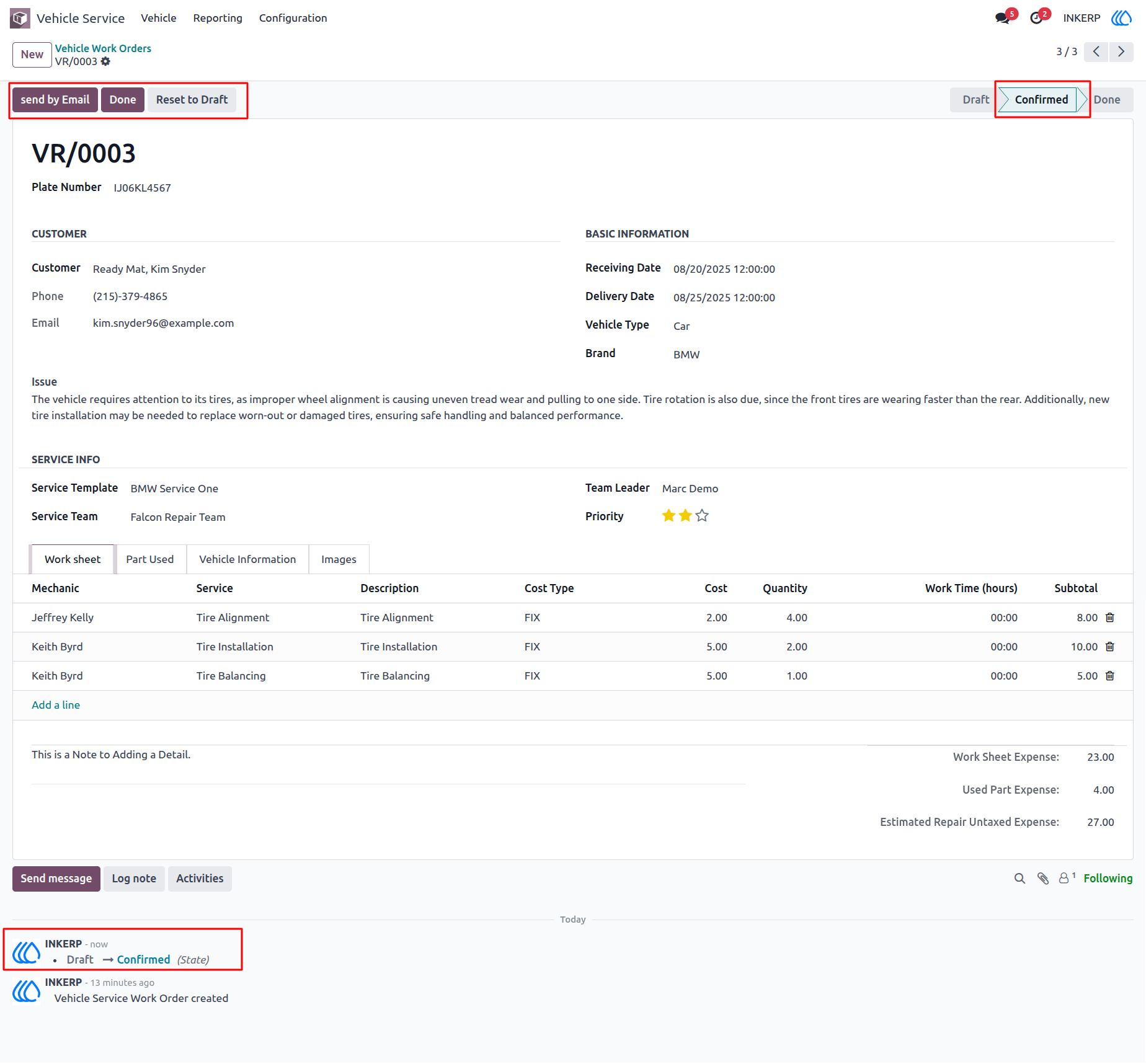The width and height of the screenshot is (1146, 1064).
Task: Open the Reporting menu
Action: coord(218,18)
